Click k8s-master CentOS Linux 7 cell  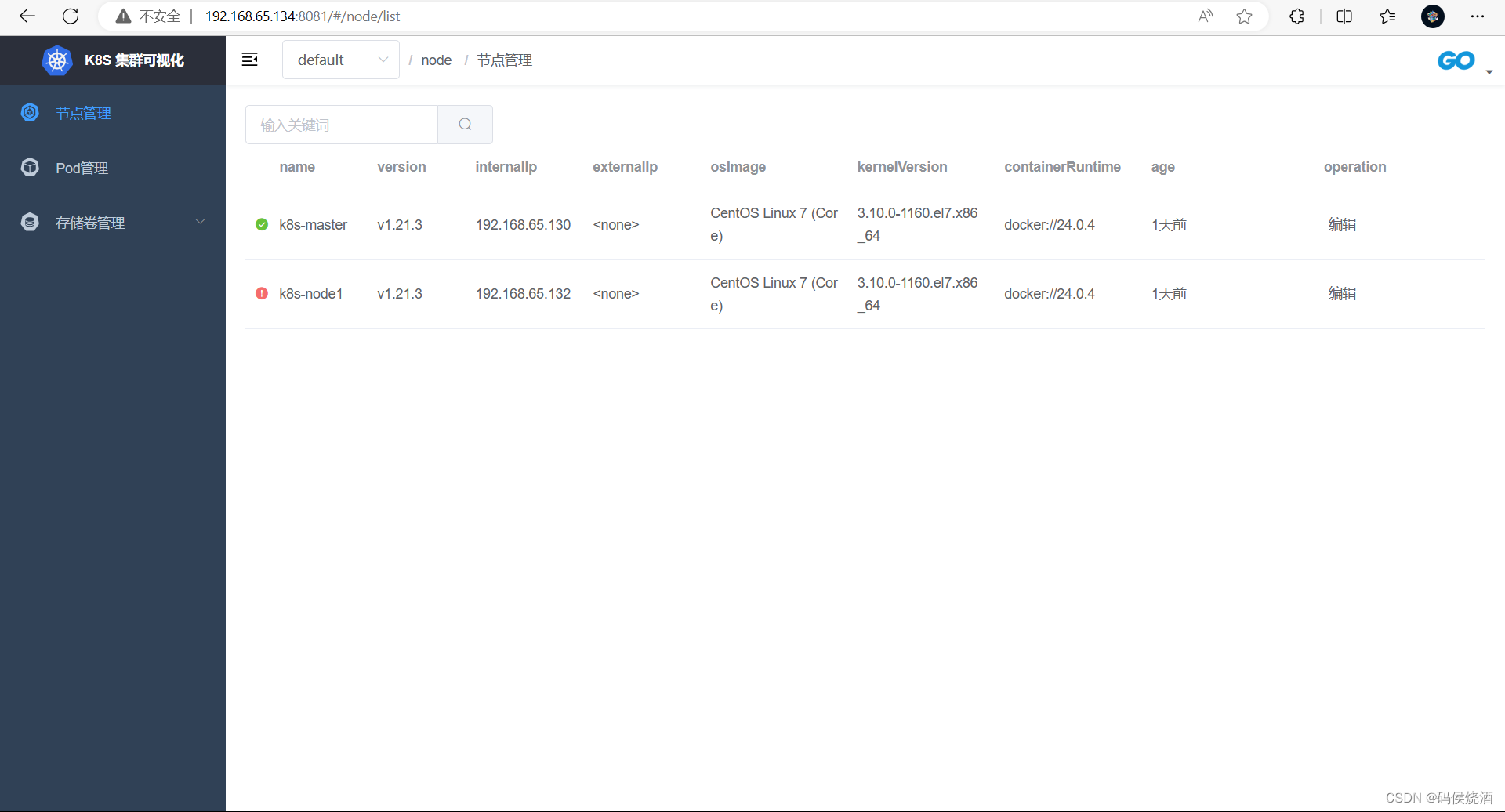[x=774, y=225]
